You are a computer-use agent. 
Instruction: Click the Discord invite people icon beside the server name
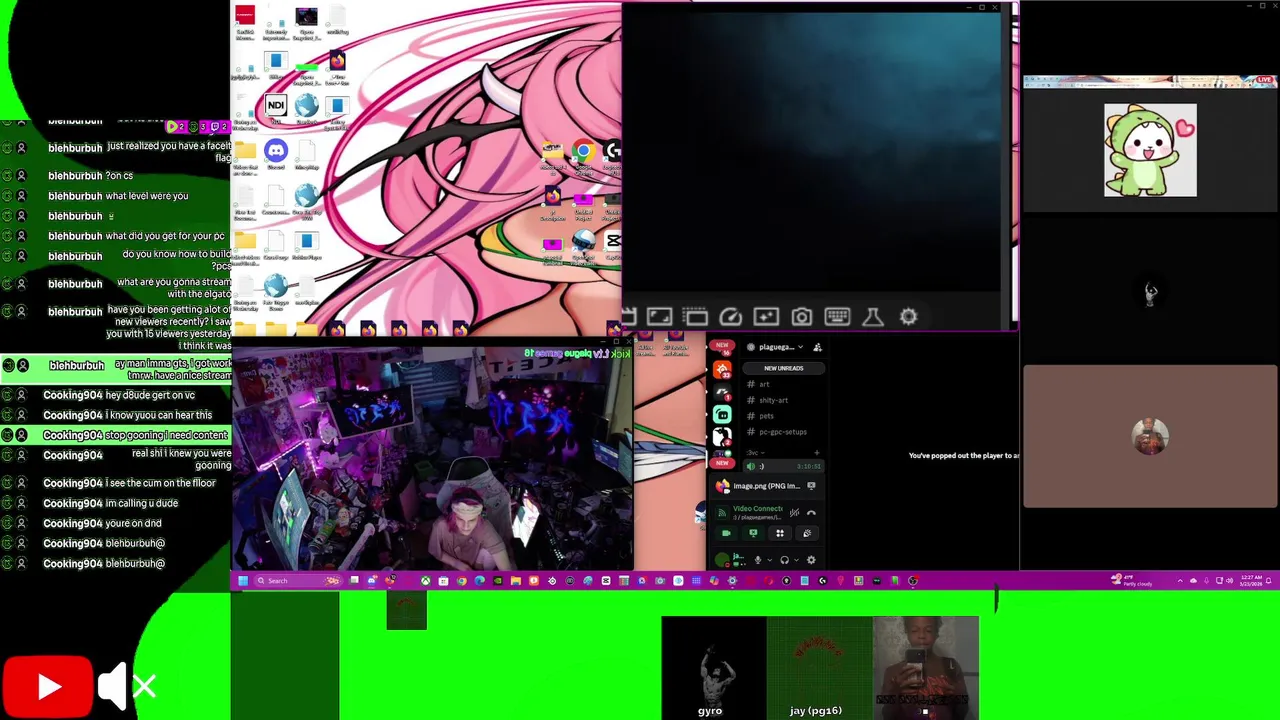[x=817, y=347]
